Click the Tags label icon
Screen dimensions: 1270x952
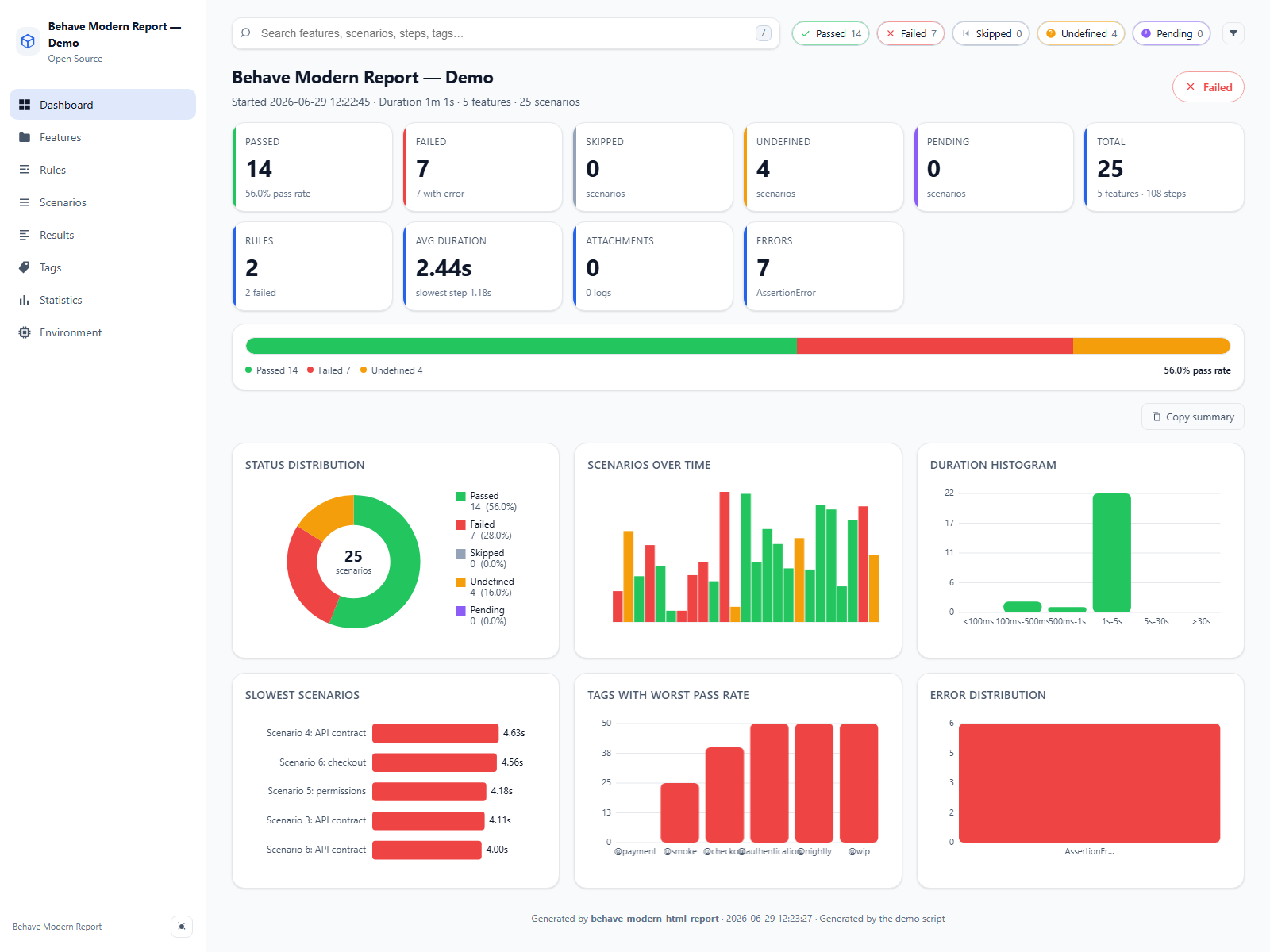(25, 267)
